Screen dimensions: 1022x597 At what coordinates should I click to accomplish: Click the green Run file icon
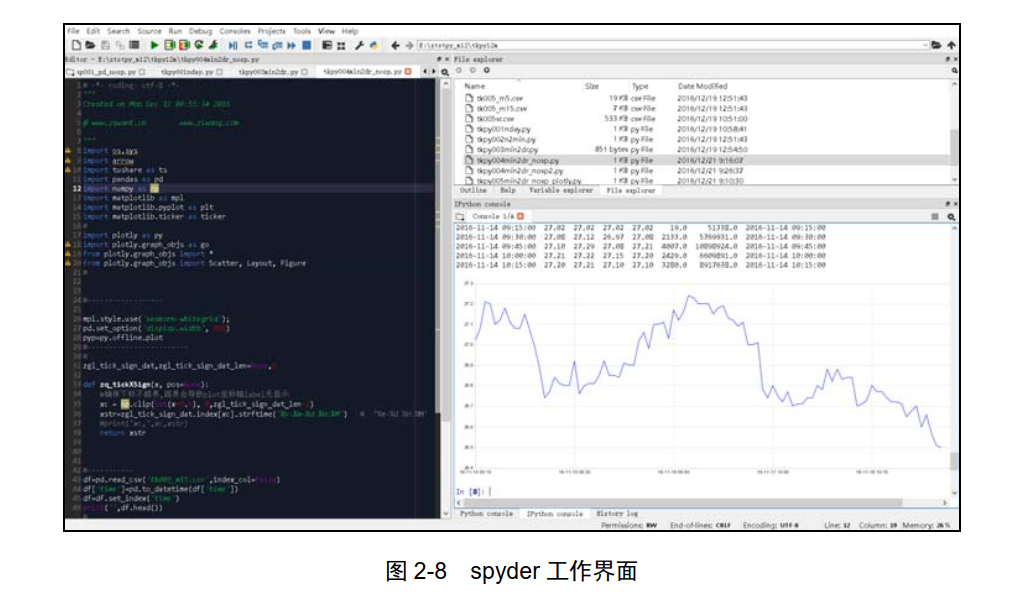[154, 45]
